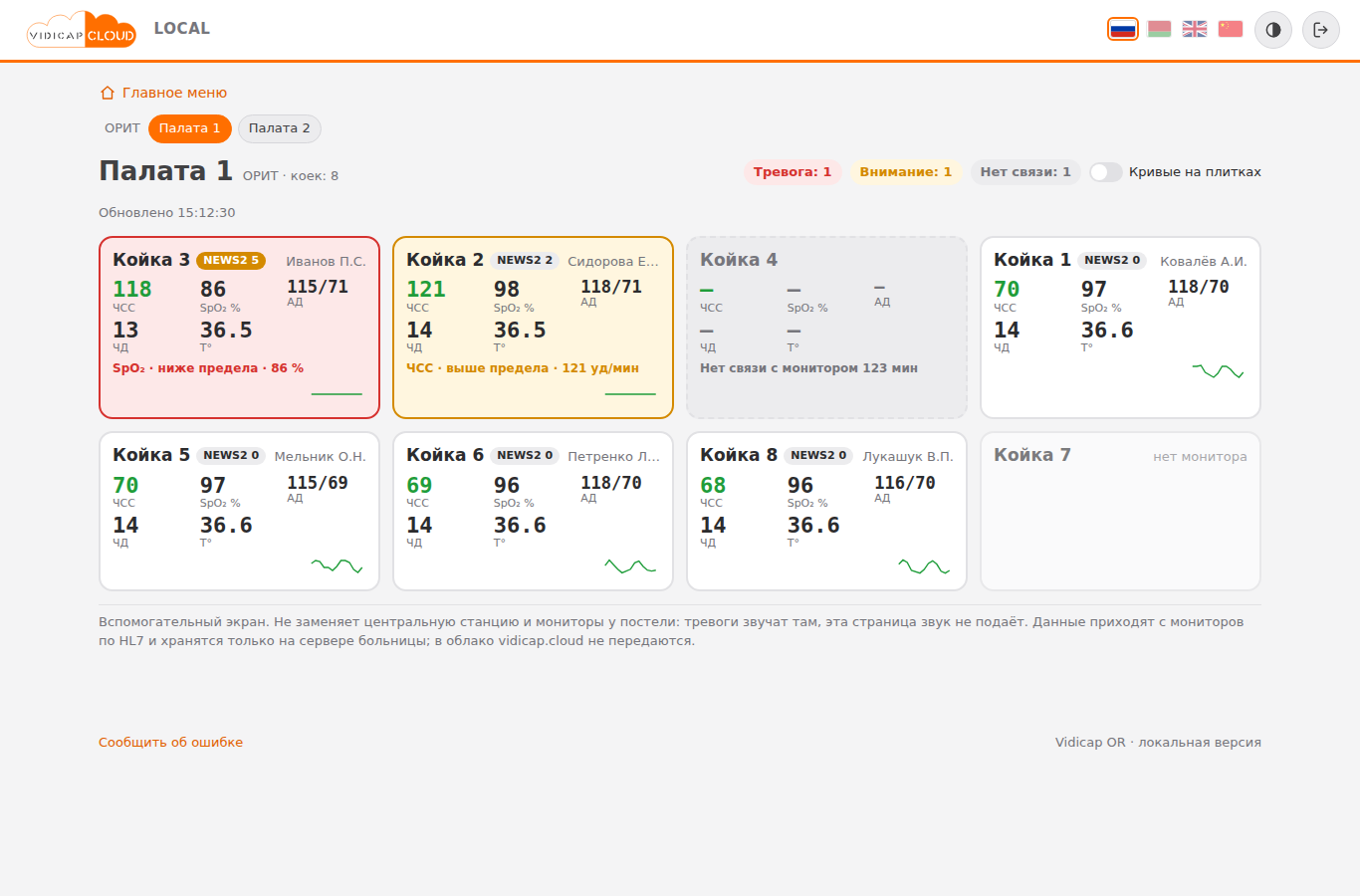This screenshot has width=1360, height=896.
Task: Click the NEWS2 2 badge on Койка 2
Action: pyautogui.click(x=525, y=261)
